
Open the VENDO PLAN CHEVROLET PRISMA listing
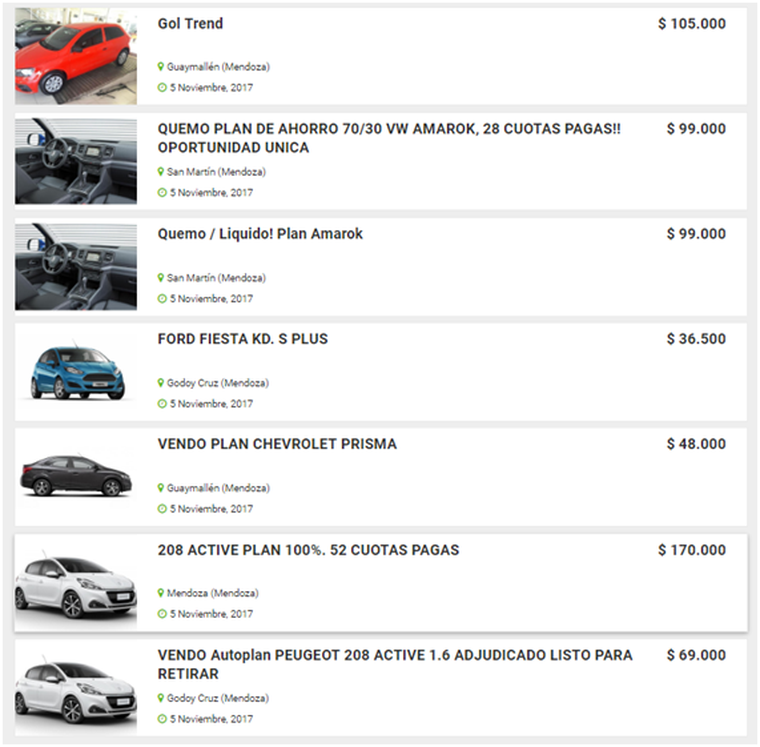coord(277,444)
